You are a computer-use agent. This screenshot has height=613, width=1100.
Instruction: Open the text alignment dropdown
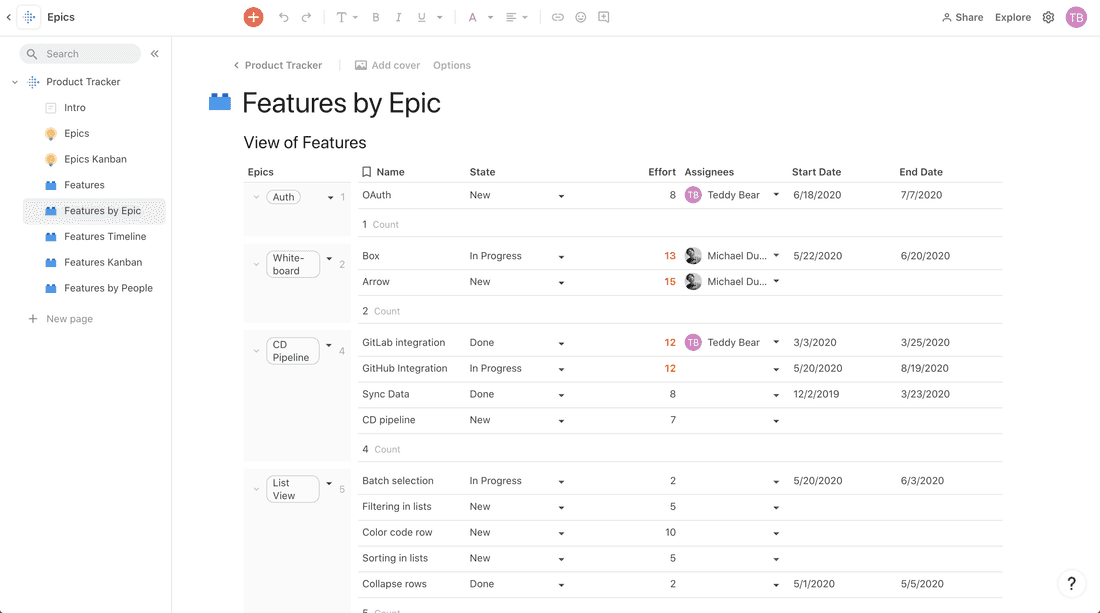coord(517,17)
